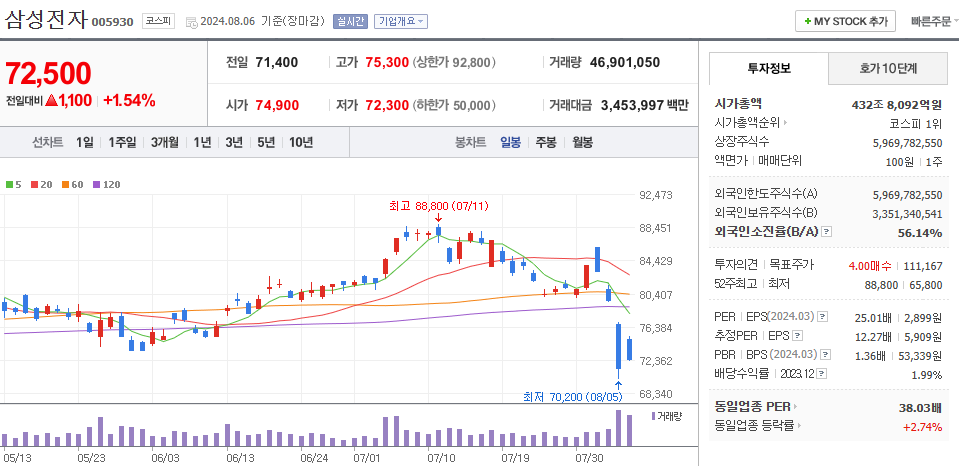
Task: Click the 투자의견 link
Action: click(x=735, y=265)
